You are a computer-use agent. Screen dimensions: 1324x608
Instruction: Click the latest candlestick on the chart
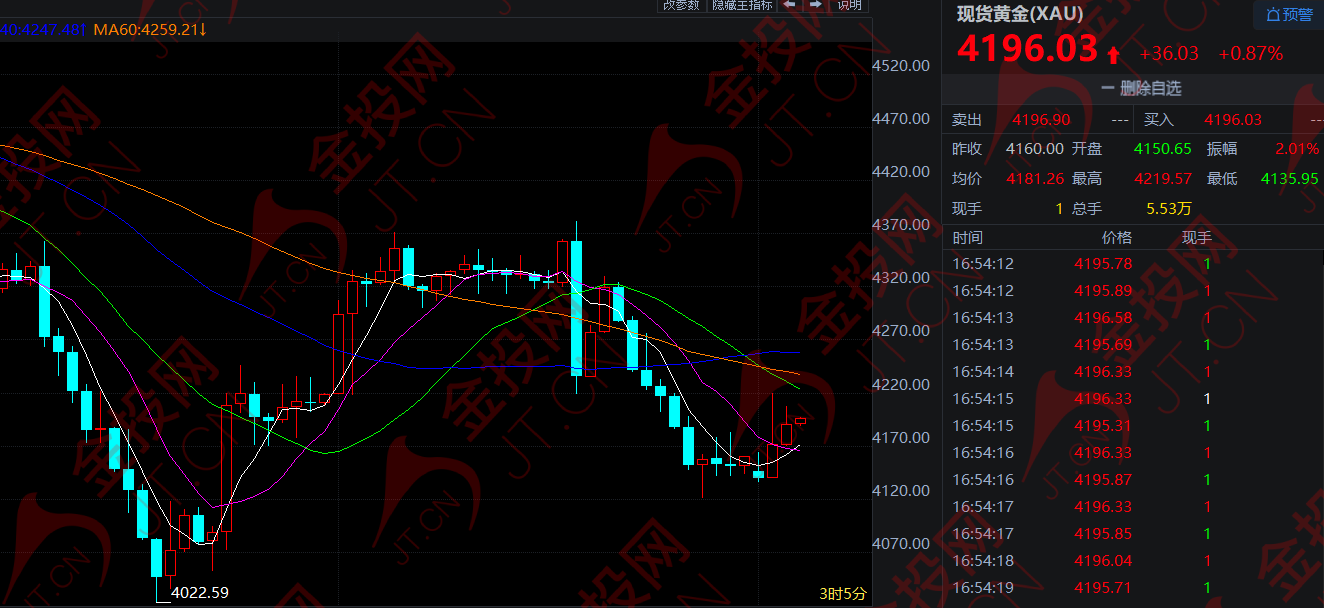coord(800,420)
